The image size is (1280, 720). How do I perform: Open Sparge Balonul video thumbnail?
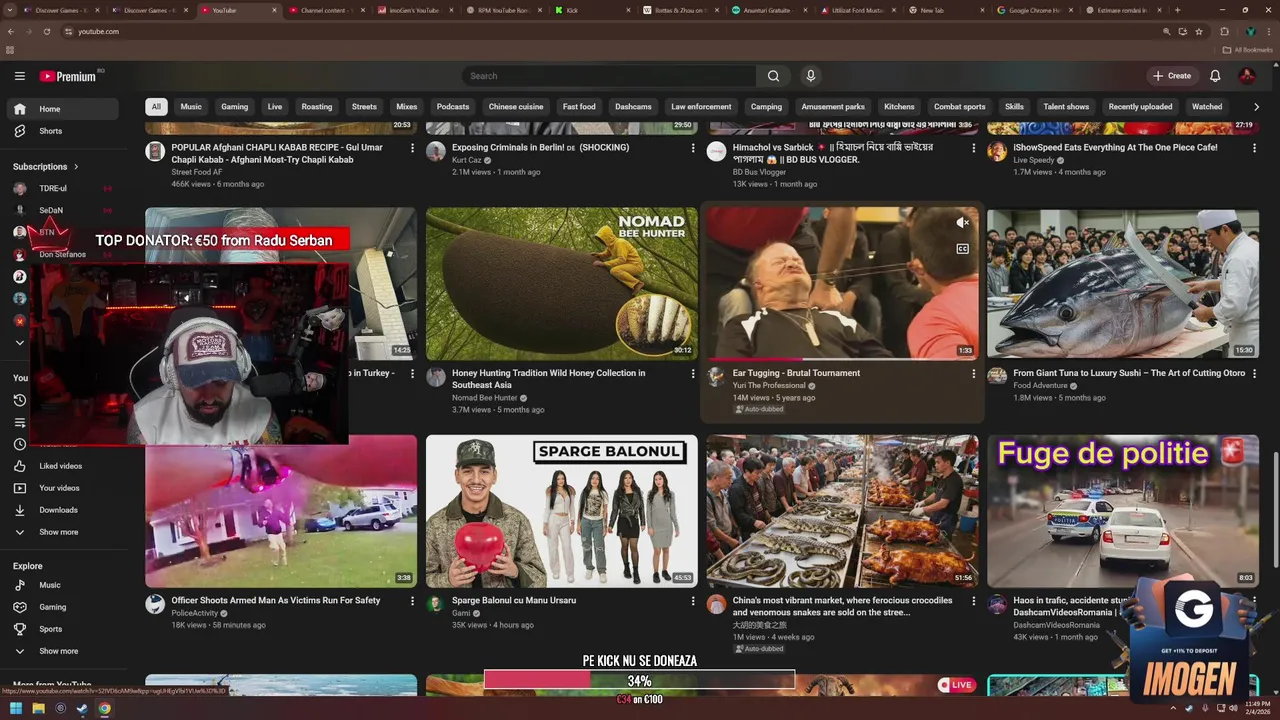(562, 511)
